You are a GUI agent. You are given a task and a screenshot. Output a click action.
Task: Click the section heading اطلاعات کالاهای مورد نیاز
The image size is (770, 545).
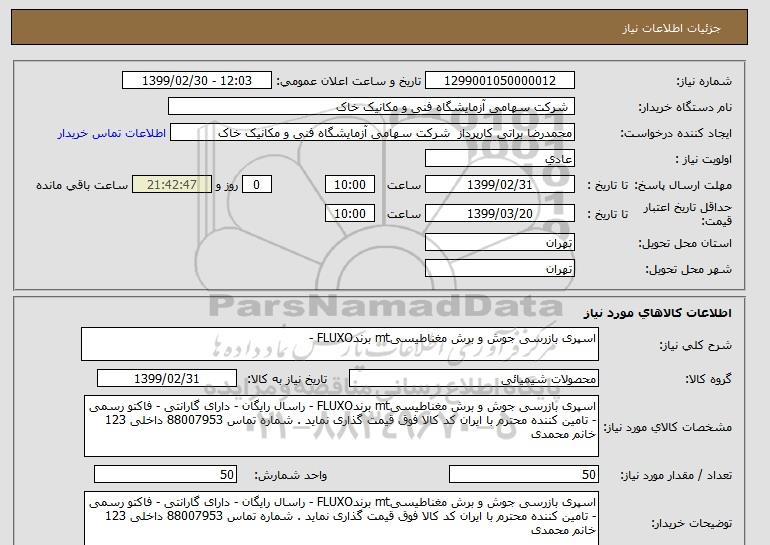click(658, 313)
